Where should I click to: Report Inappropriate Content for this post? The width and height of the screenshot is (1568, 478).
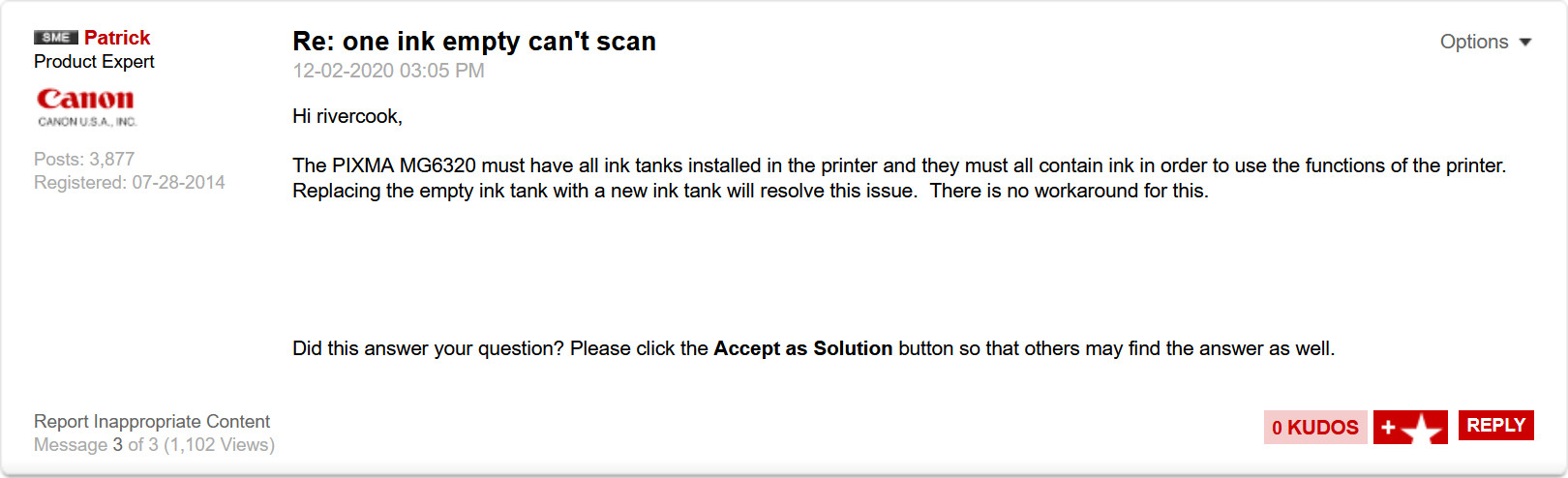pyautogui.click(x=152, y=422)
